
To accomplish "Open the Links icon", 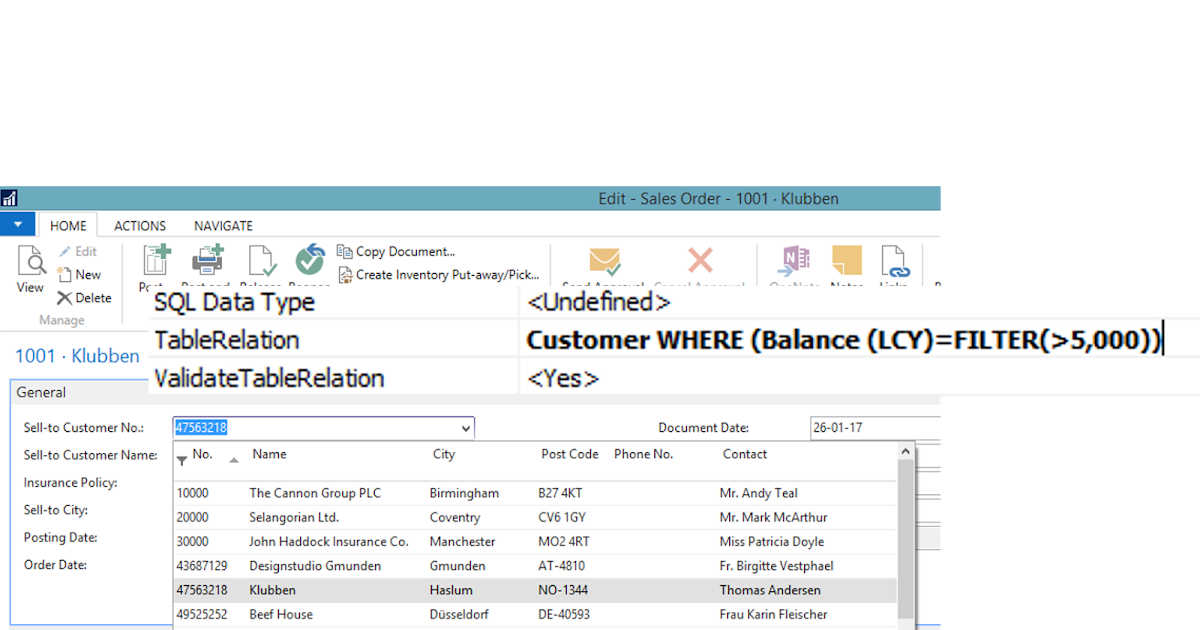I will pos(895,263).
